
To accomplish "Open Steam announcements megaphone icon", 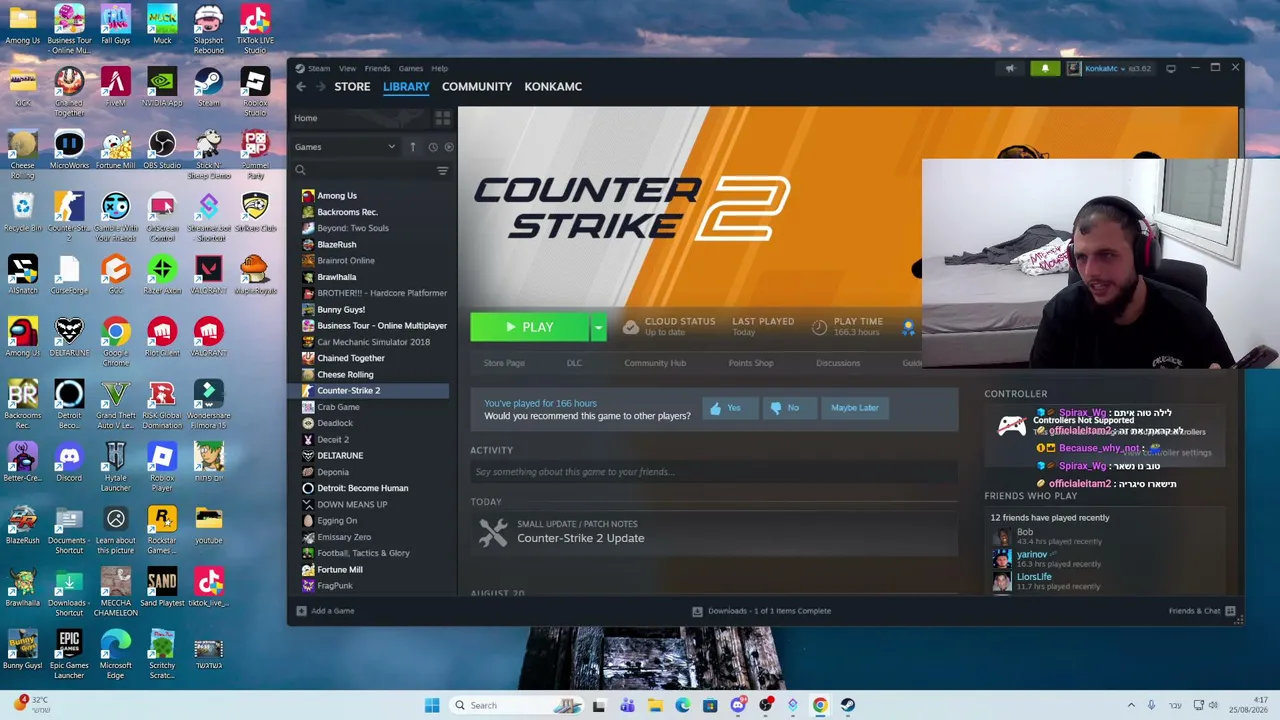I will [1010, 68].
